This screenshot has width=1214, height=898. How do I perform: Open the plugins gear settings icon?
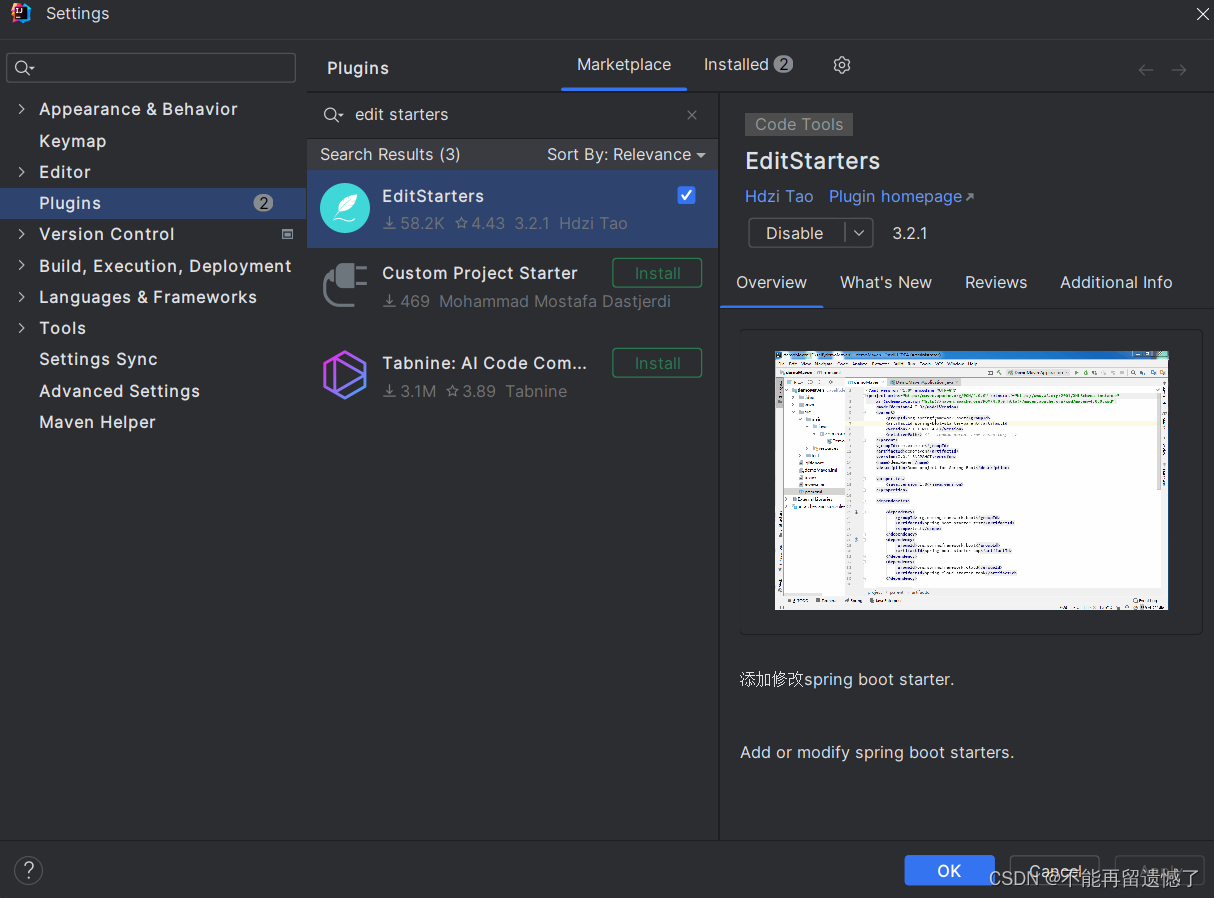tap(842, 65)
